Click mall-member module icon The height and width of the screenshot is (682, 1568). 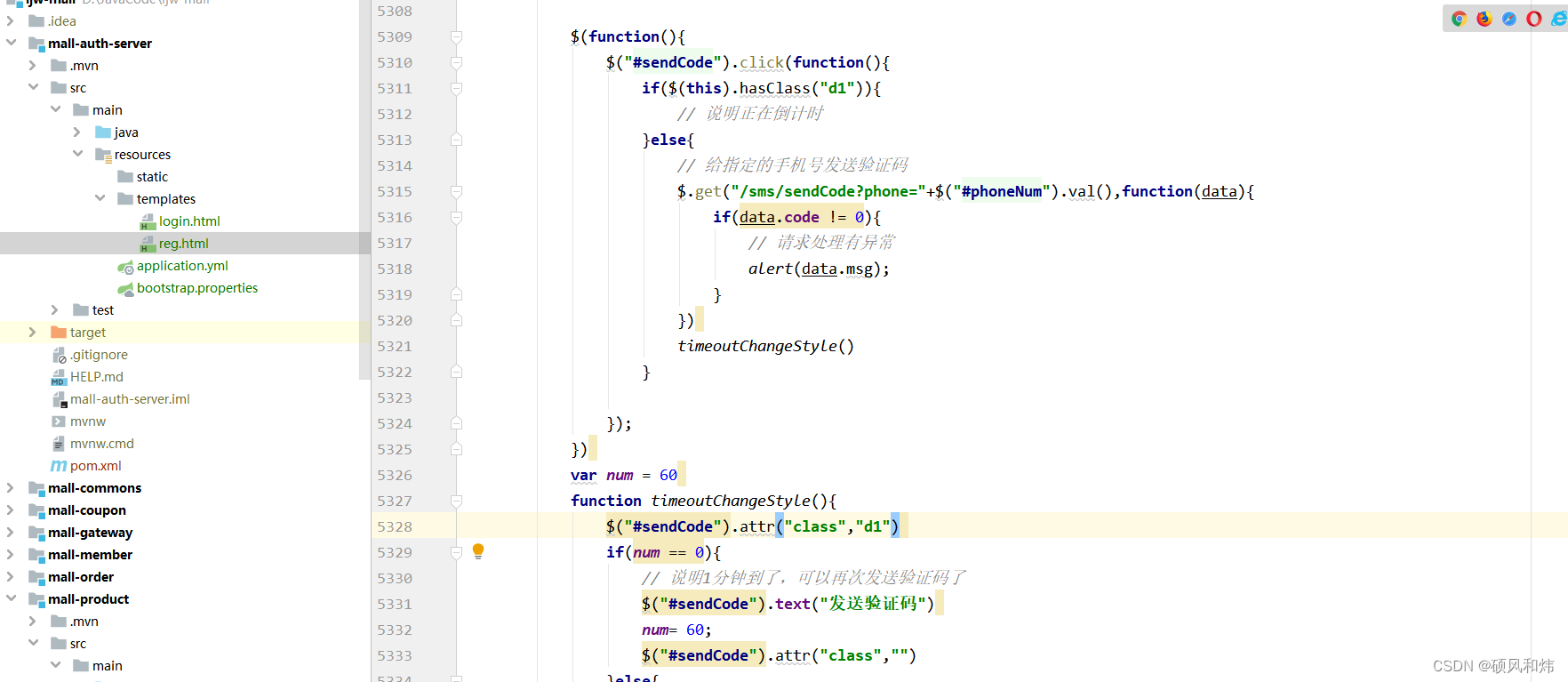coord(36,555)
